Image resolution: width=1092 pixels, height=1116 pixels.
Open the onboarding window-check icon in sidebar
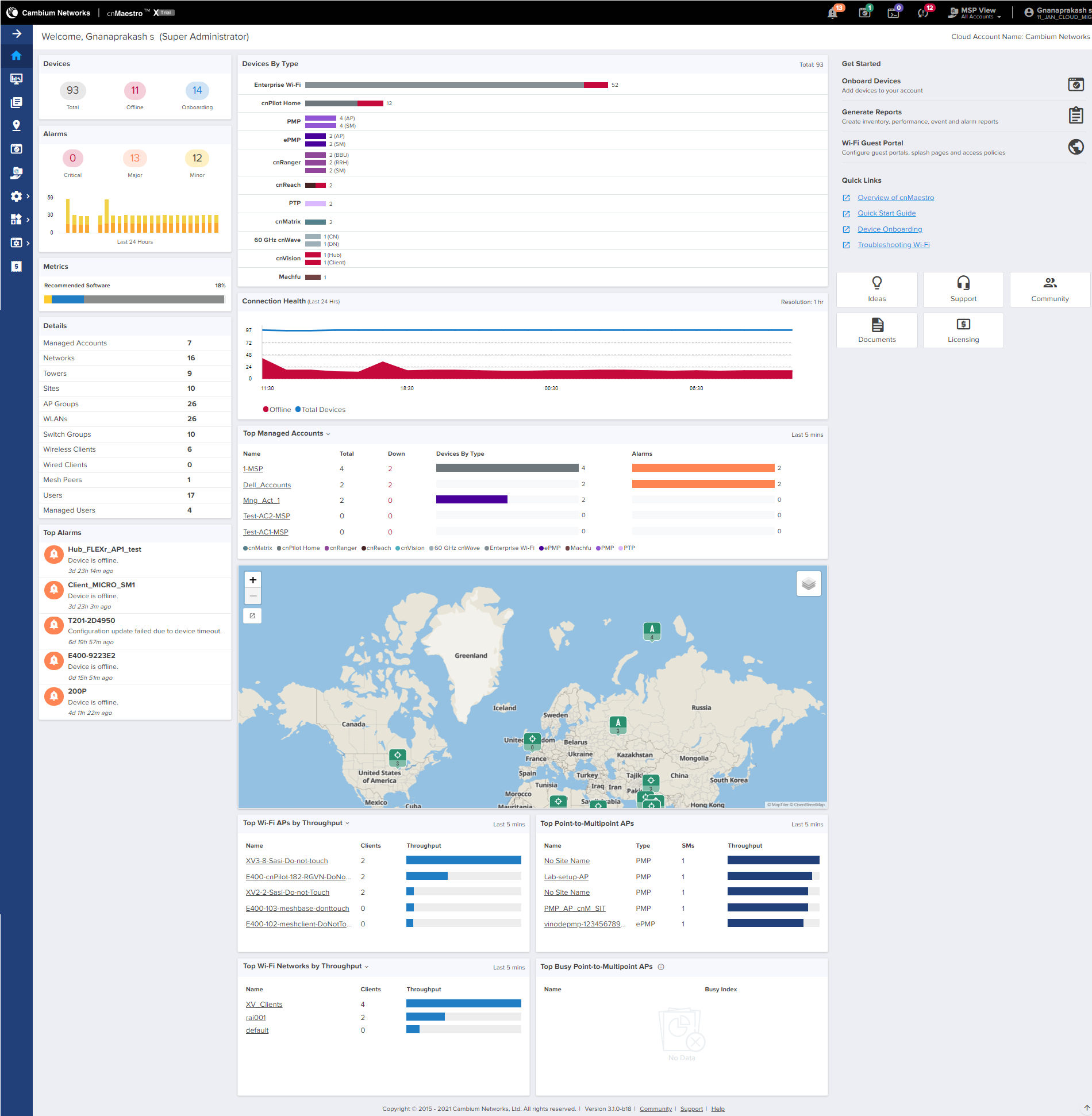point(16,149)
